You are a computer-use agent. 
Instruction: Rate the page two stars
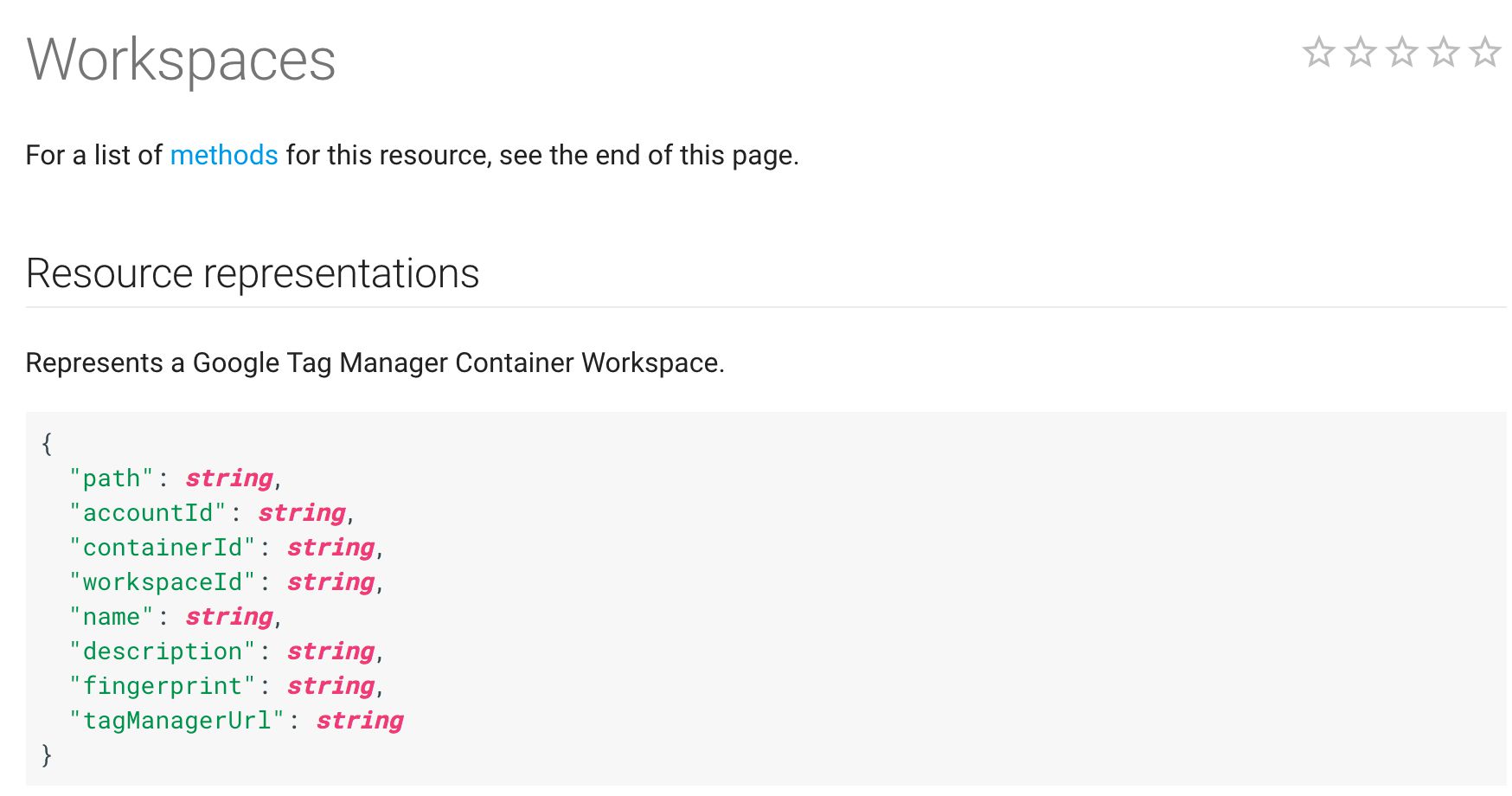pyautogui.click(x=1360, y=52)
